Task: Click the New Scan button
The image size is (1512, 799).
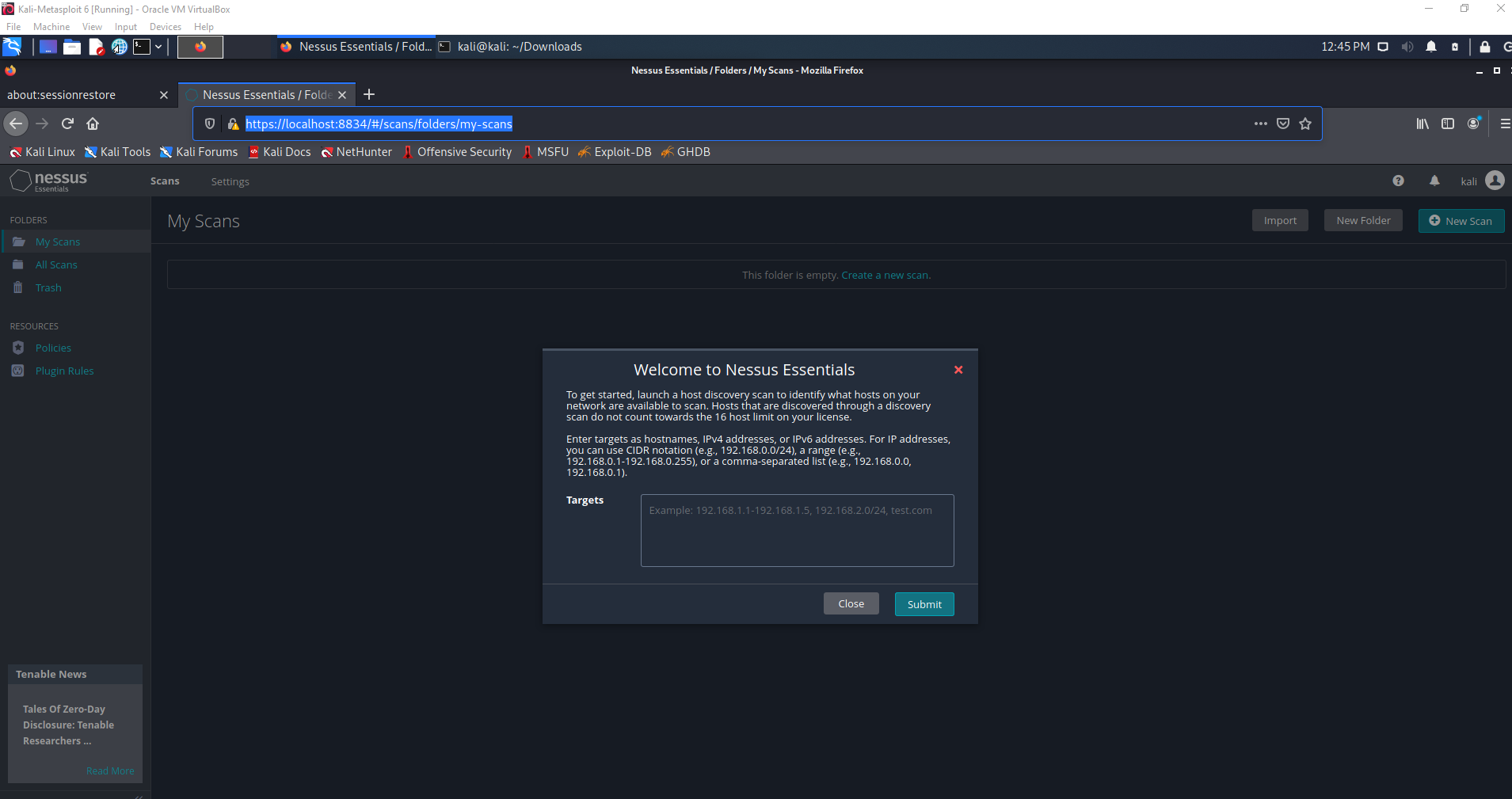Action: click(1461, 220)
